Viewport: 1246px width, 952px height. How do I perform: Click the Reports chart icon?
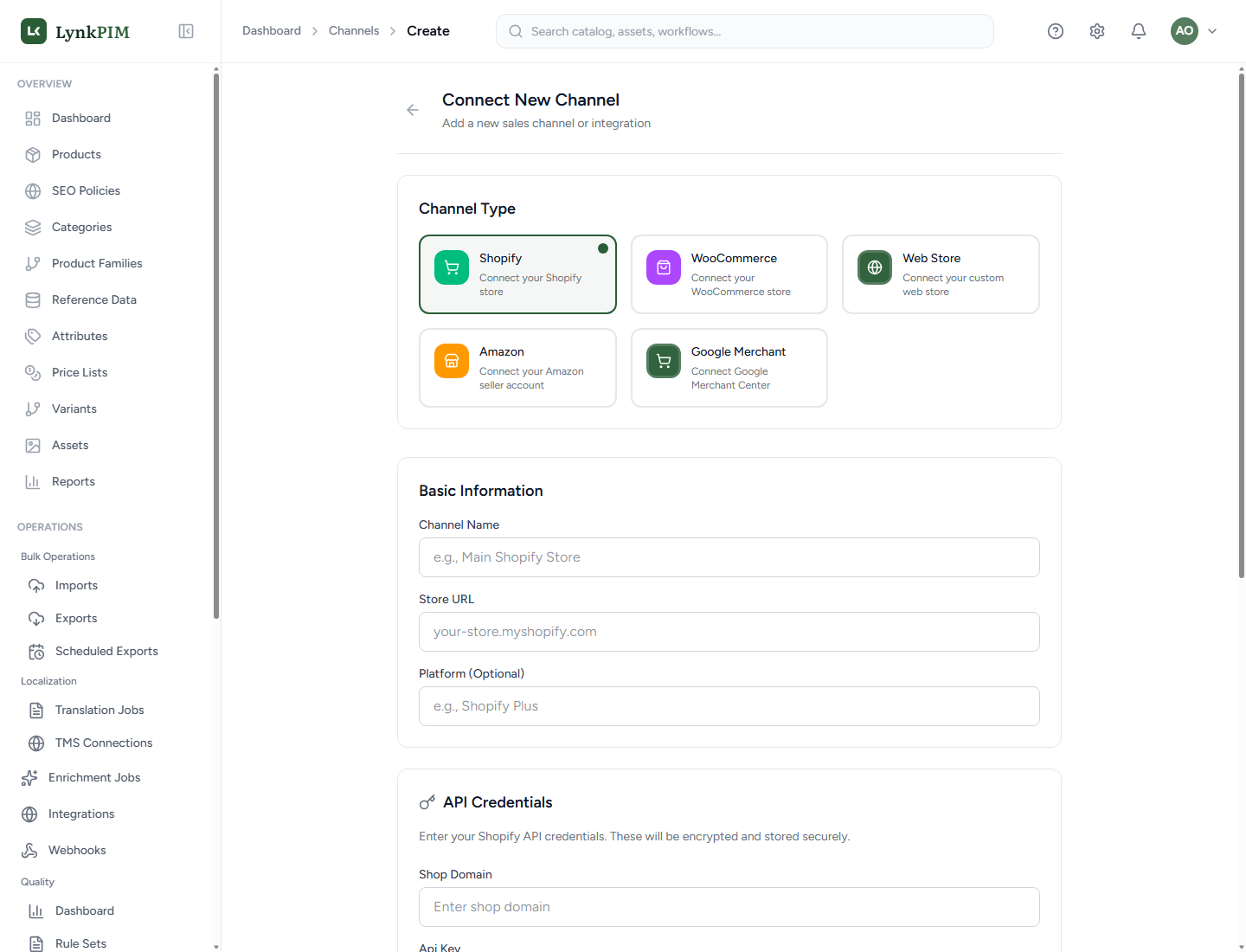33,481
